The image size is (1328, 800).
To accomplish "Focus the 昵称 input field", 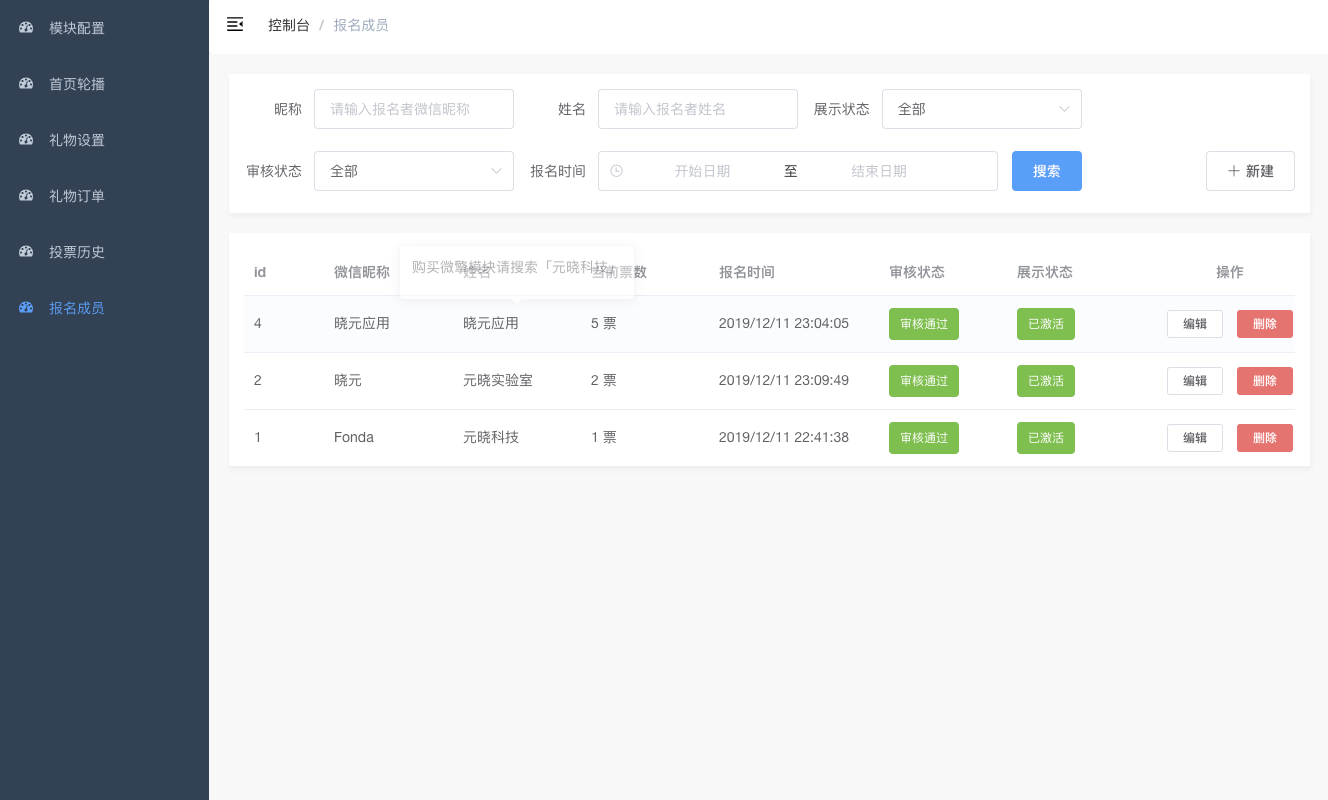I will pos(414,109).
